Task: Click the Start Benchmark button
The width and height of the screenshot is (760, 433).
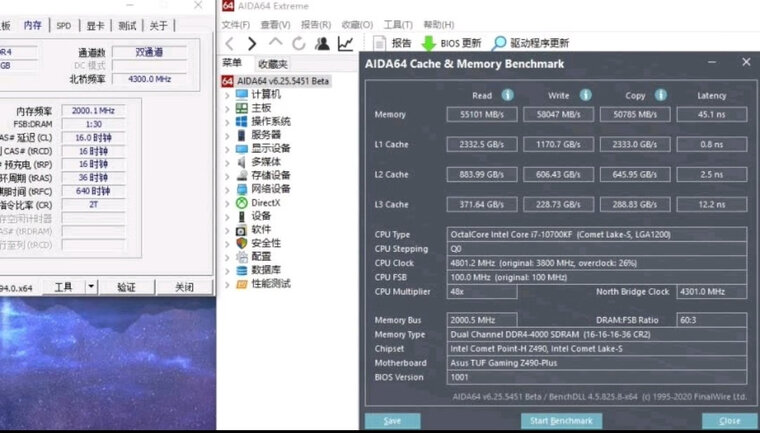Action: coord(561,421)
